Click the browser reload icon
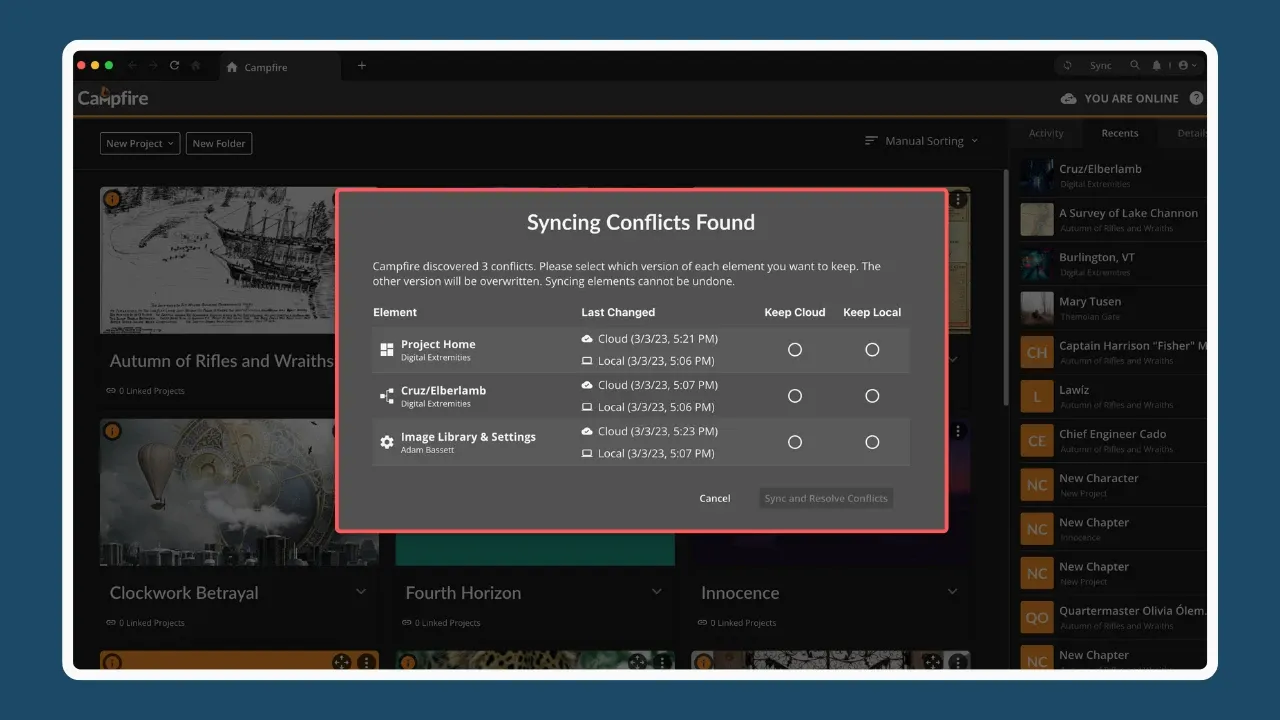The image size is (1280, 720). click(174, 66)
